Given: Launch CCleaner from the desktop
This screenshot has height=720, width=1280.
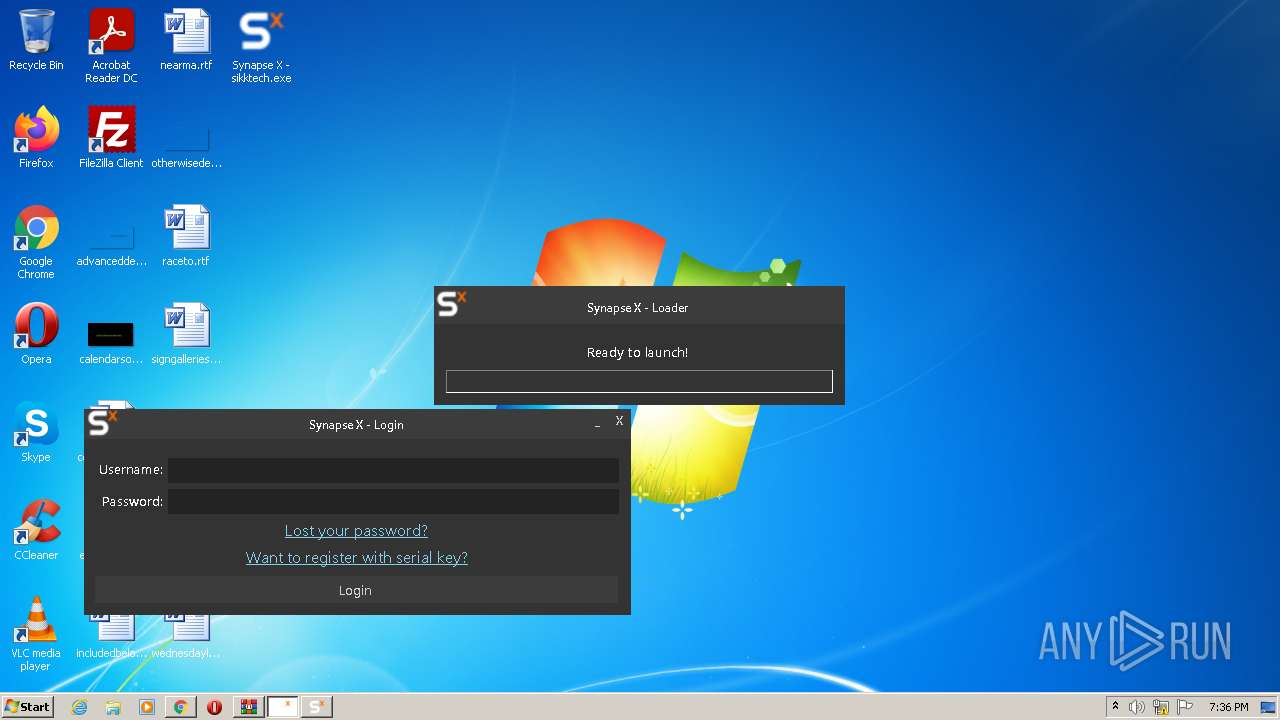Looking at the screenshot, I should click(x=36, y=530).
